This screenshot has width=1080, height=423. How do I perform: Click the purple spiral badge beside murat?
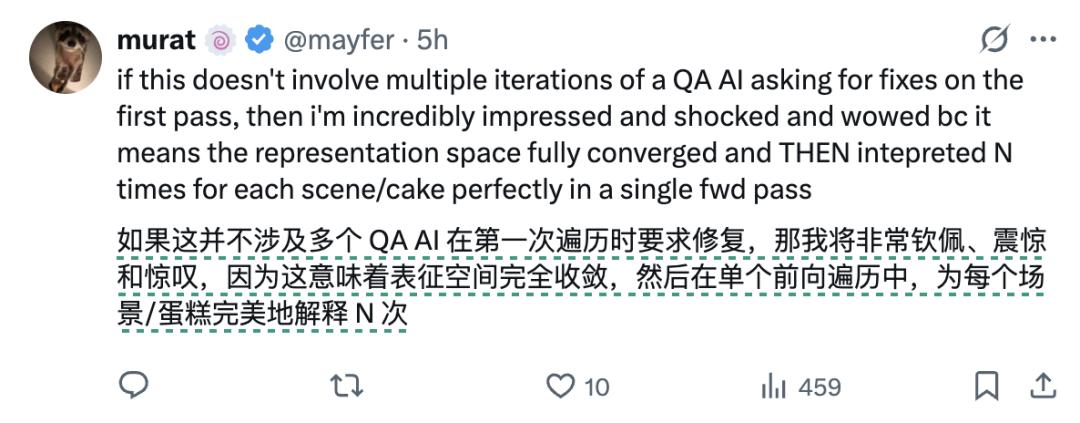[x=219, y=40]
